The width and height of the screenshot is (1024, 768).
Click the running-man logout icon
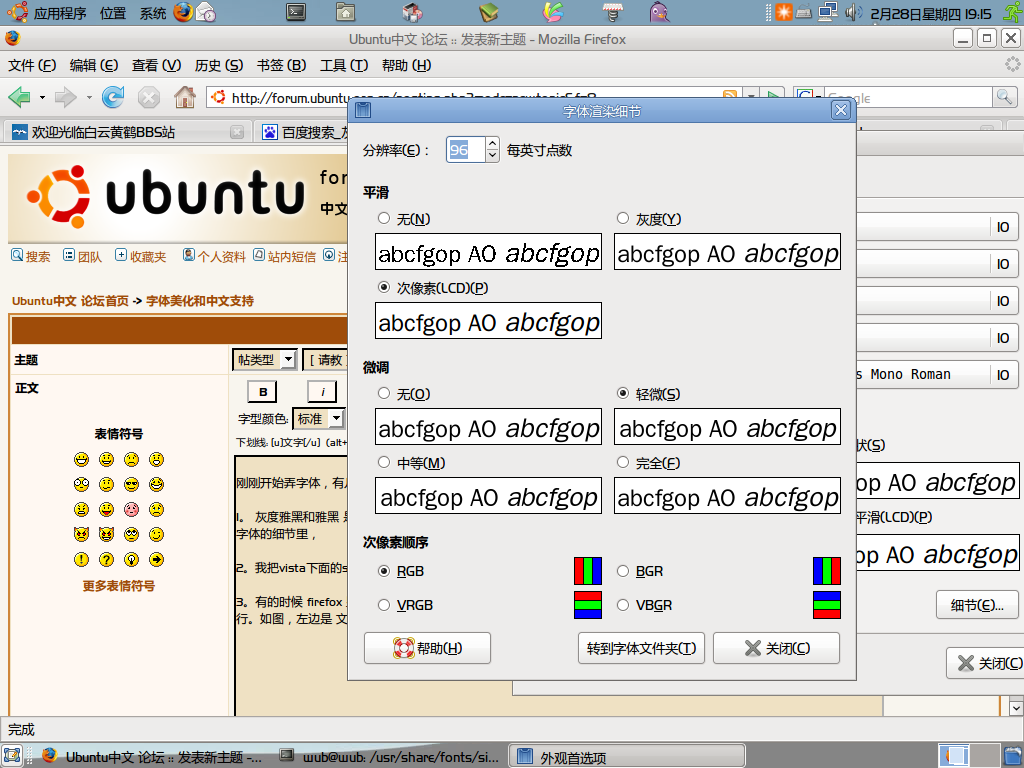(x=1013, y=12)
